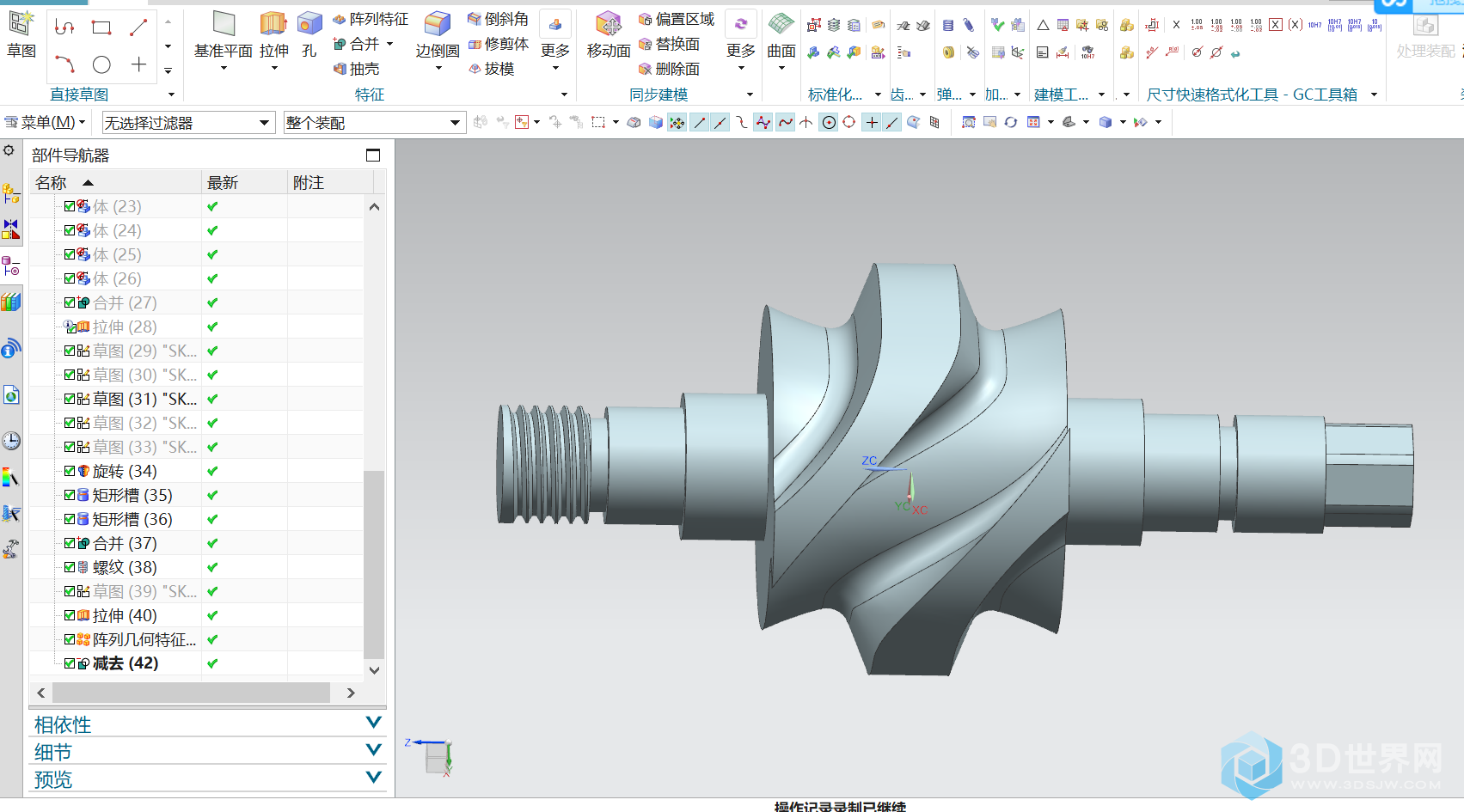Select the rectangle sketch tool

[101, 27]
